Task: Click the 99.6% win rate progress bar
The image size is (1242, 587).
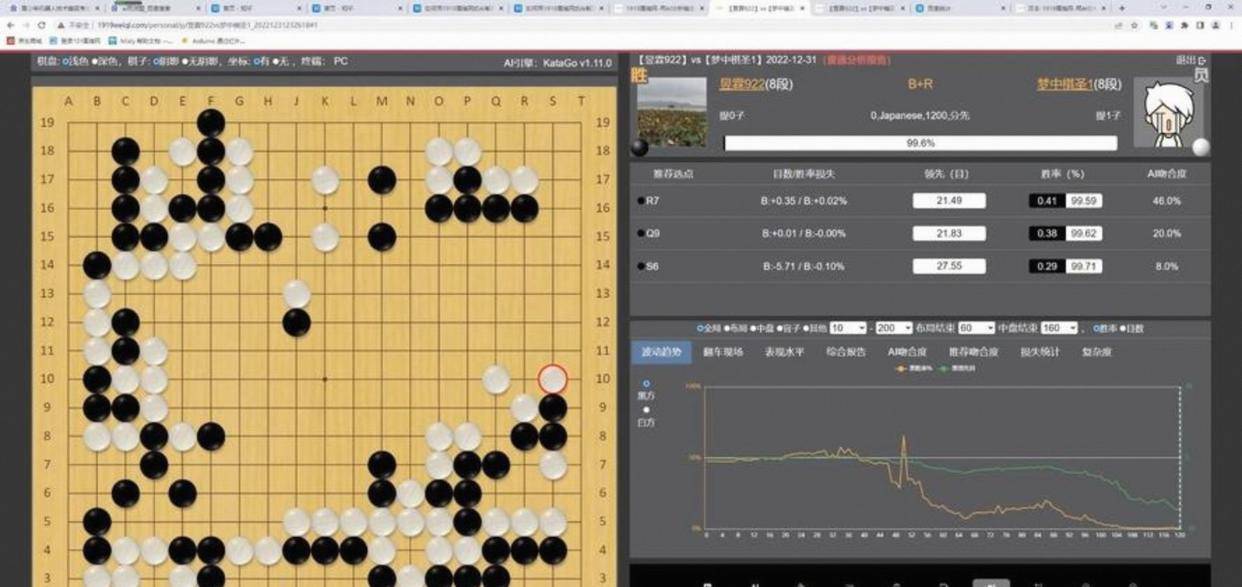Action: [920, 143]
